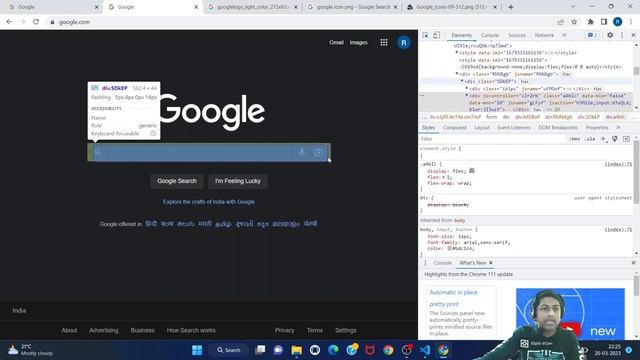Viewport: 640px width, 360px height.
Task: Click the Styles Filter input field
Action: point(492,139)
